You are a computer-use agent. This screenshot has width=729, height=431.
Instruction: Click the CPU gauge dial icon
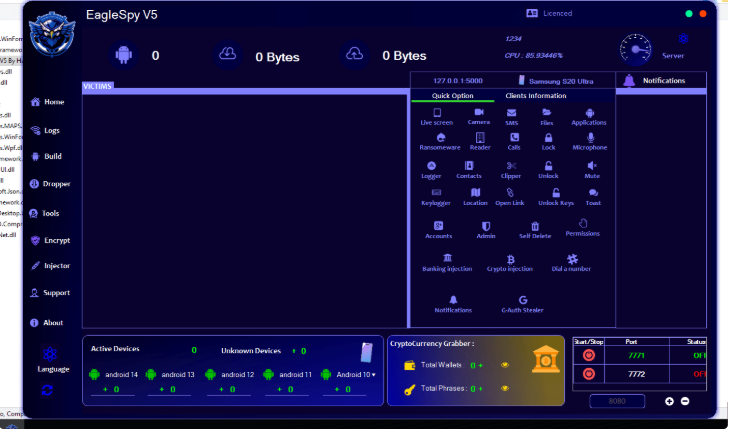click(636, 49)
